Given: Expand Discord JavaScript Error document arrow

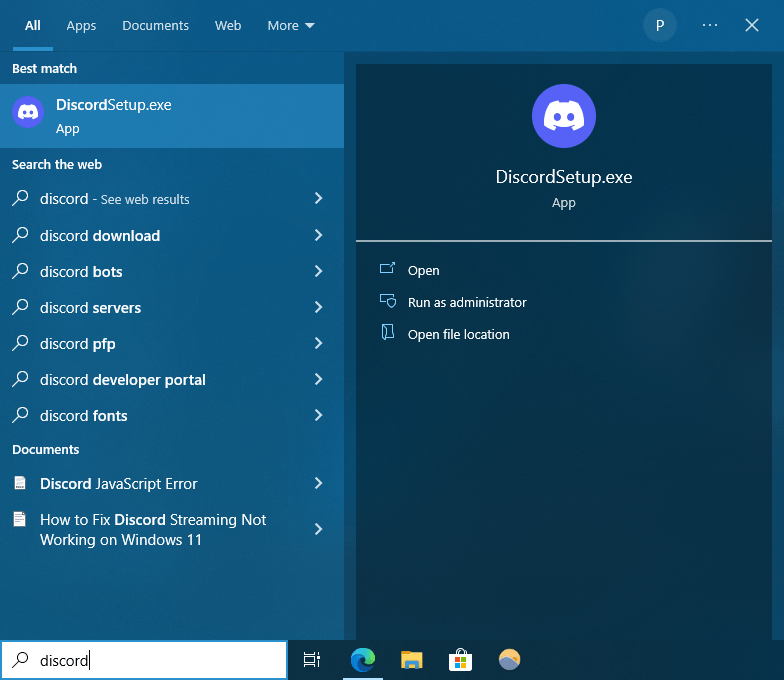Looking at the screenshot, I should (x=318, y=484).
